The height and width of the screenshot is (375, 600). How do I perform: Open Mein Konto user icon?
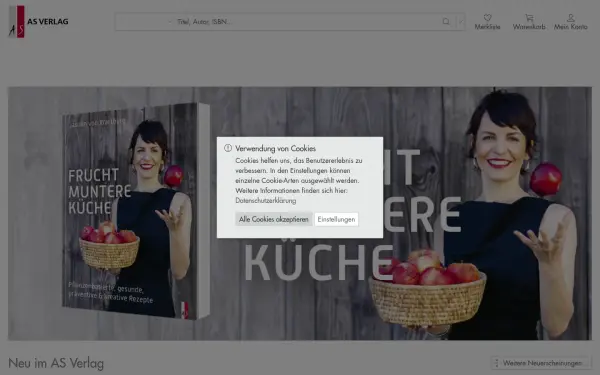click(x=571, y=18)
